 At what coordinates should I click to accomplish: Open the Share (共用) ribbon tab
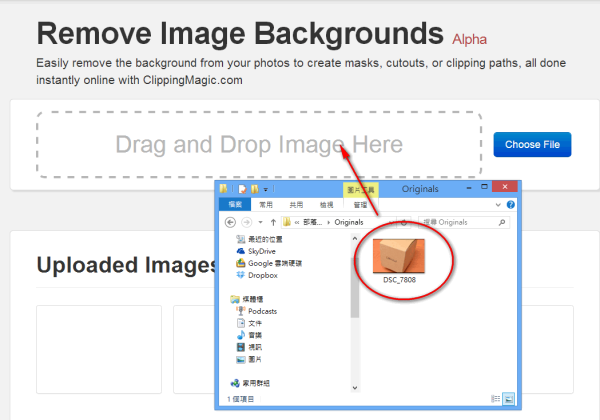tap(296, 205)
